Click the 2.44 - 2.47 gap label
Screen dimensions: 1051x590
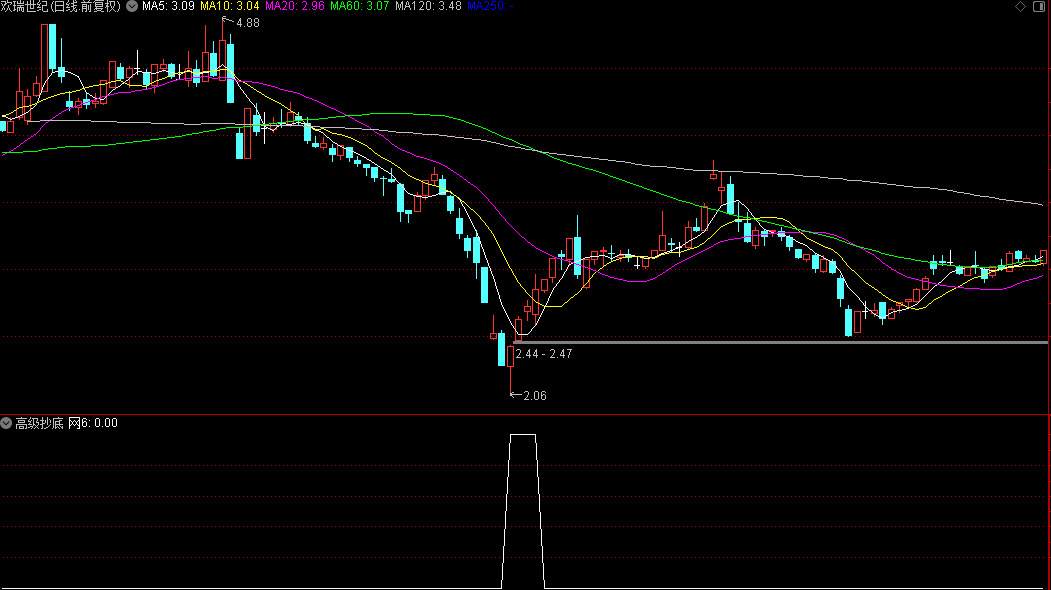544,354
